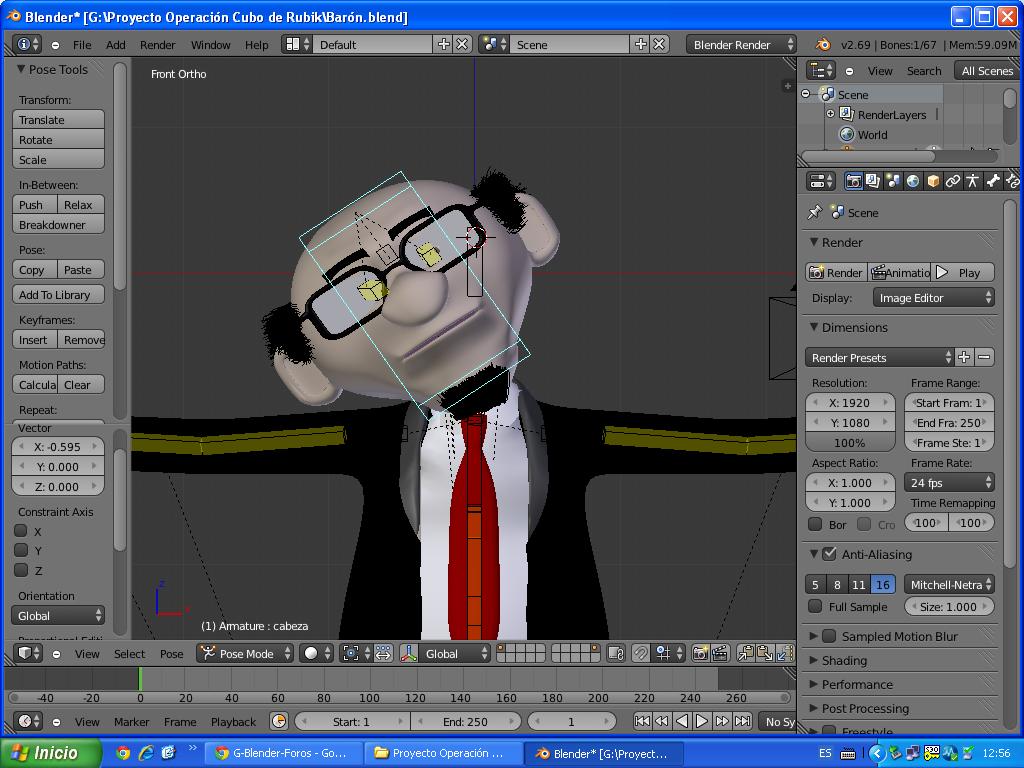Screen dimensions: 1024x768
Task: Expand the Performance panel
Action: tap(857, 684)
